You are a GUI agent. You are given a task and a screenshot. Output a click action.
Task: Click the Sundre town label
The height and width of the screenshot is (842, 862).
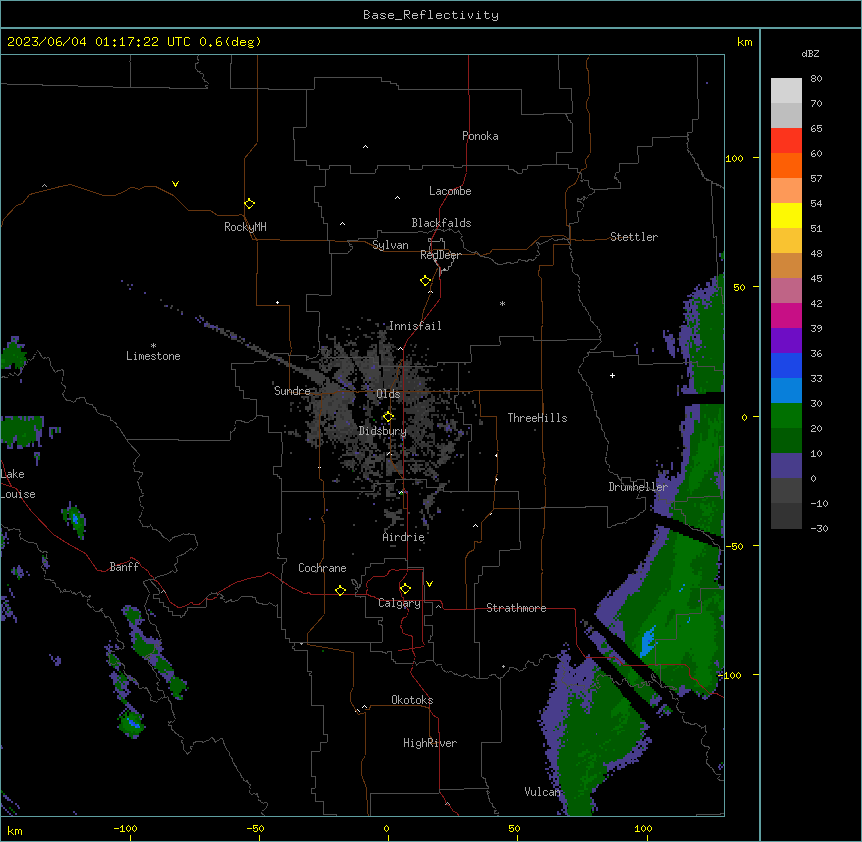[292, 391]
